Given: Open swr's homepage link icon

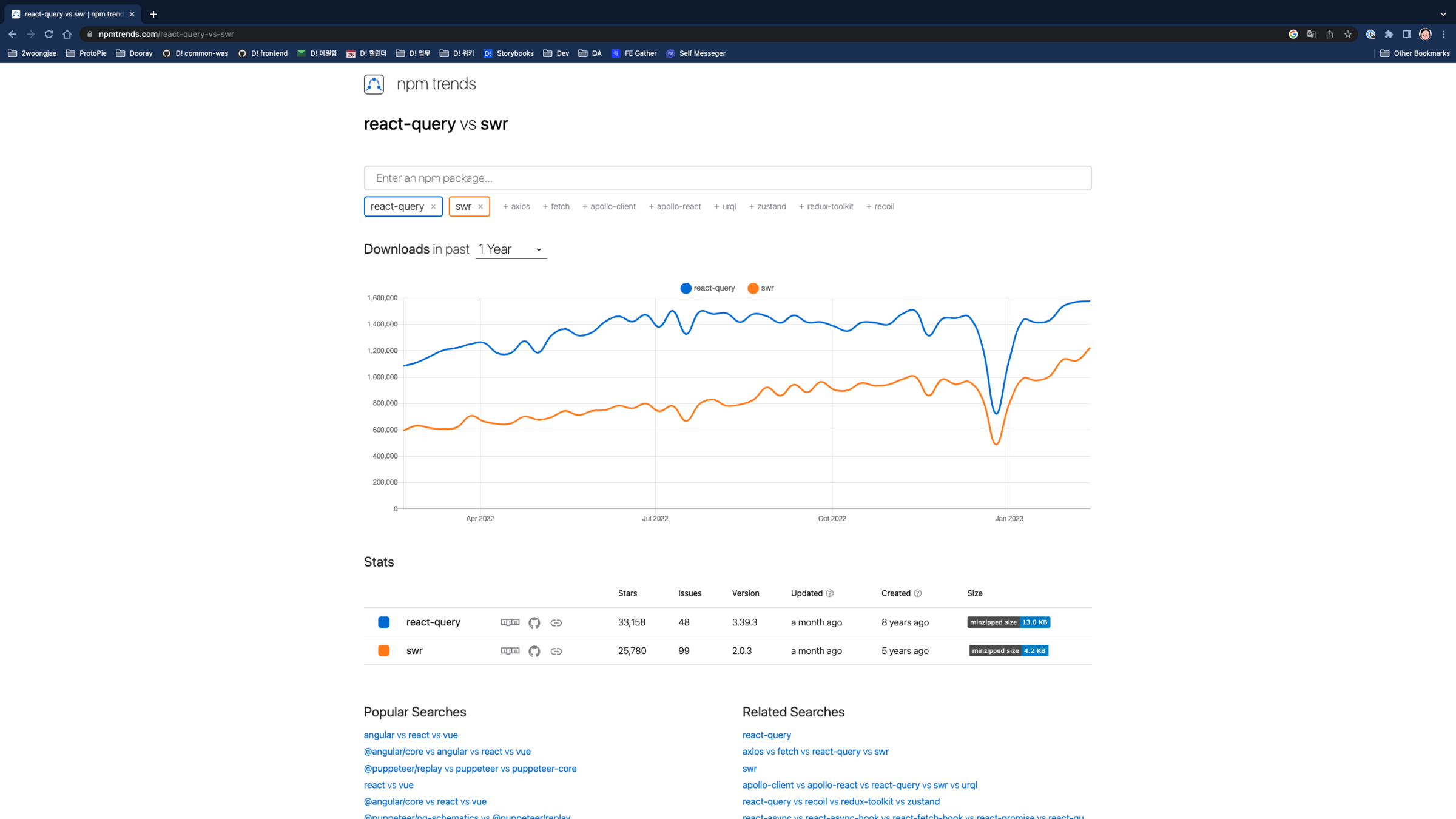Looking at the screenshot, I should point(556,651).
